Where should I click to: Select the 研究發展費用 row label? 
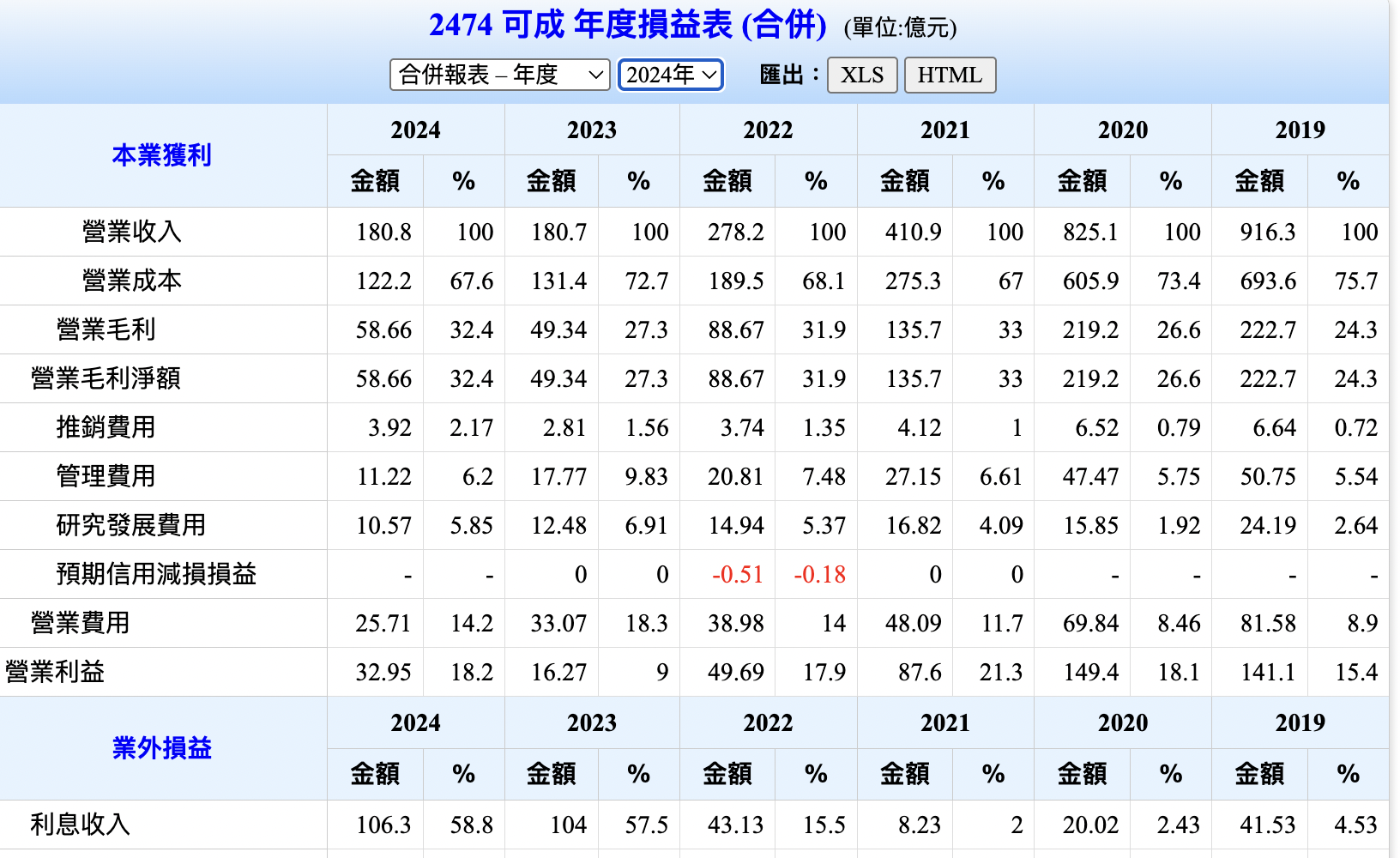pyautogui.click(x=131, y=525)
